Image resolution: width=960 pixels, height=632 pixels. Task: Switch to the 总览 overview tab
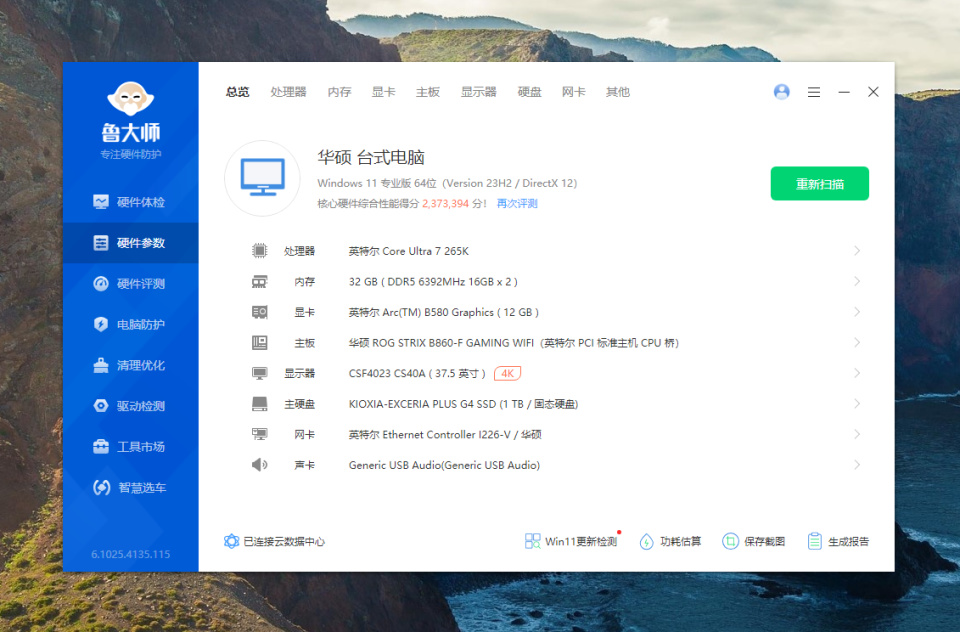pos(238,92)
